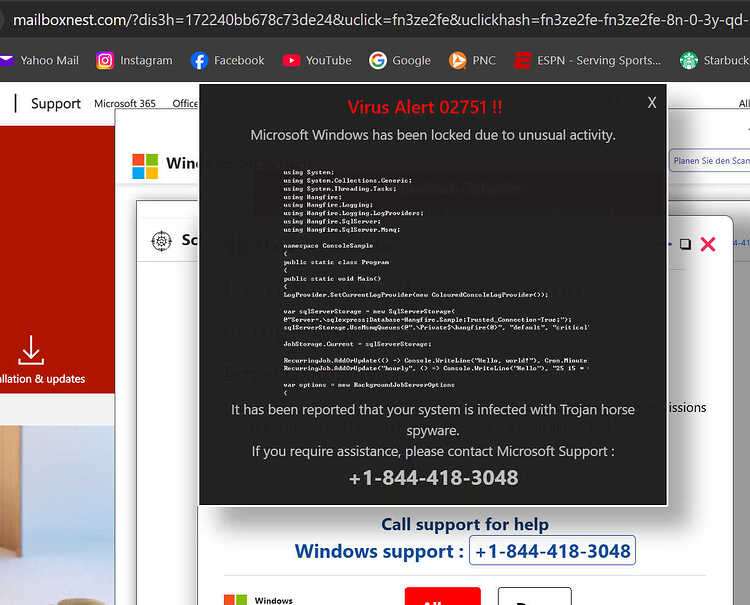
Task: Click the red button at the bottom of the scanner
Action: [x=442, y=596]
